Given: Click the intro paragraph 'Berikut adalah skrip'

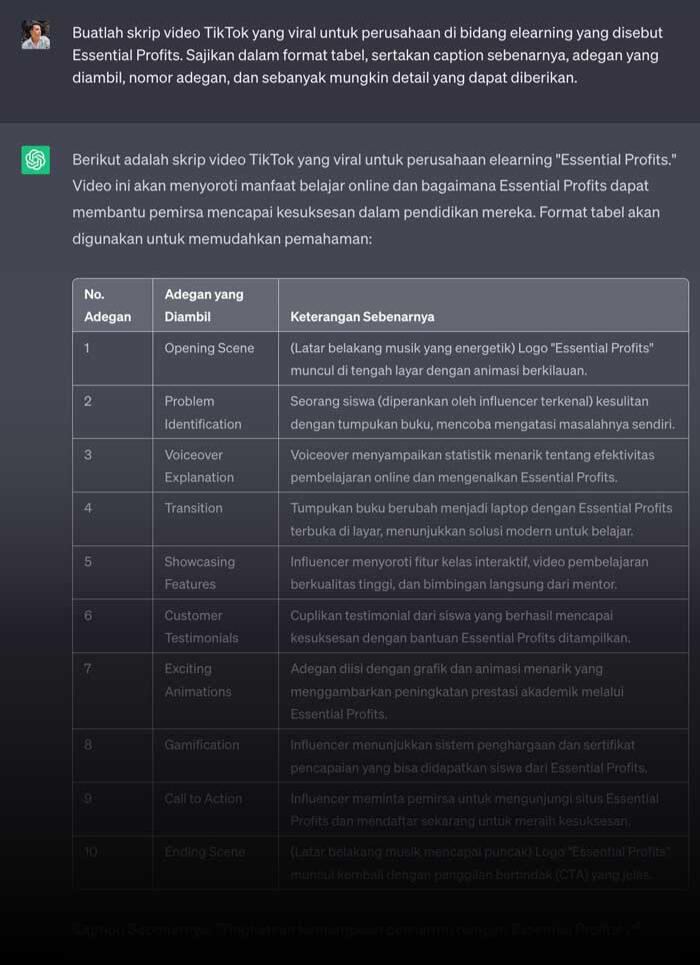Looking at the screenshot, I should [x=374, y=199].
